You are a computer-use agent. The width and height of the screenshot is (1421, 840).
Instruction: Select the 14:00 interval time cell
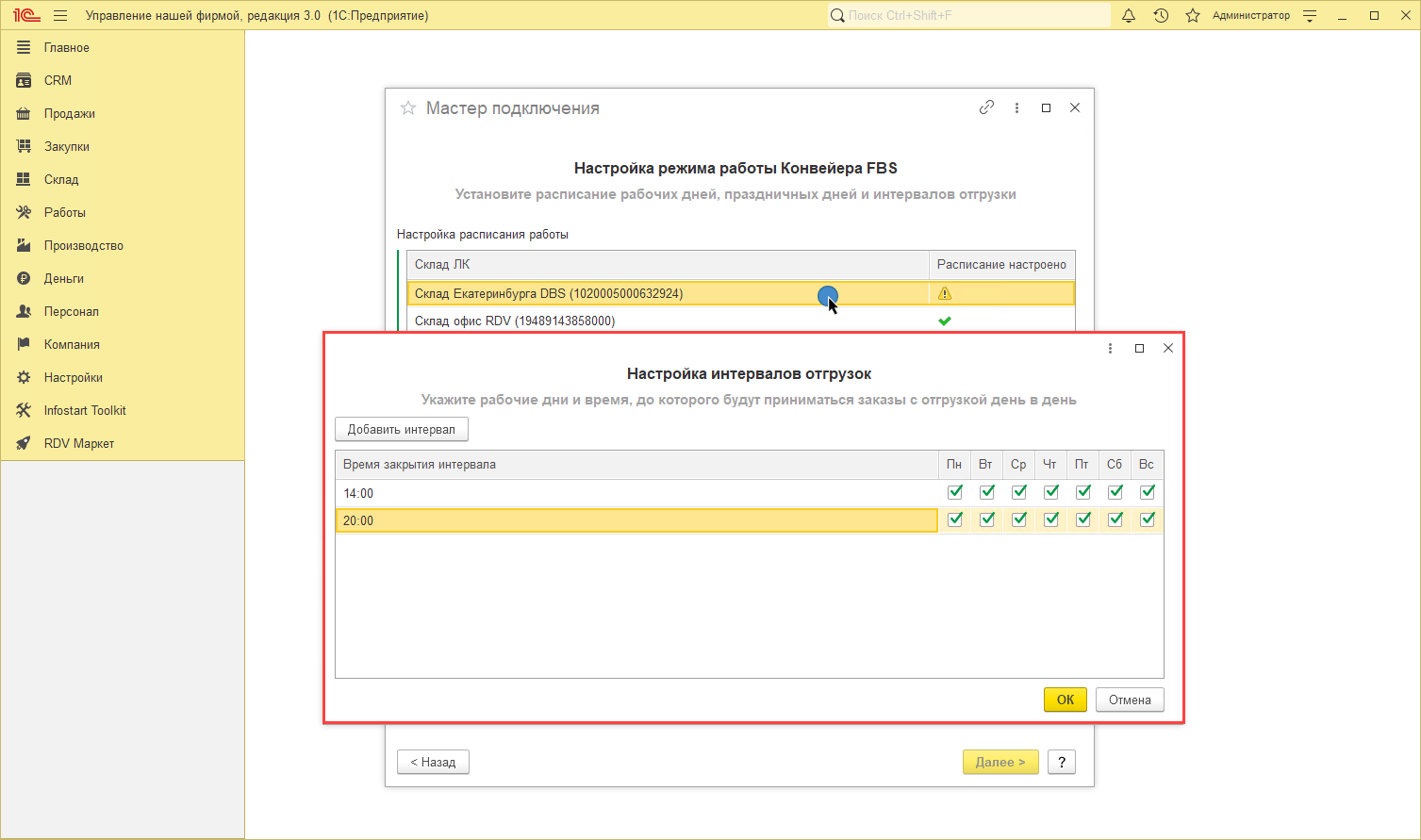(x=636, y=493)
